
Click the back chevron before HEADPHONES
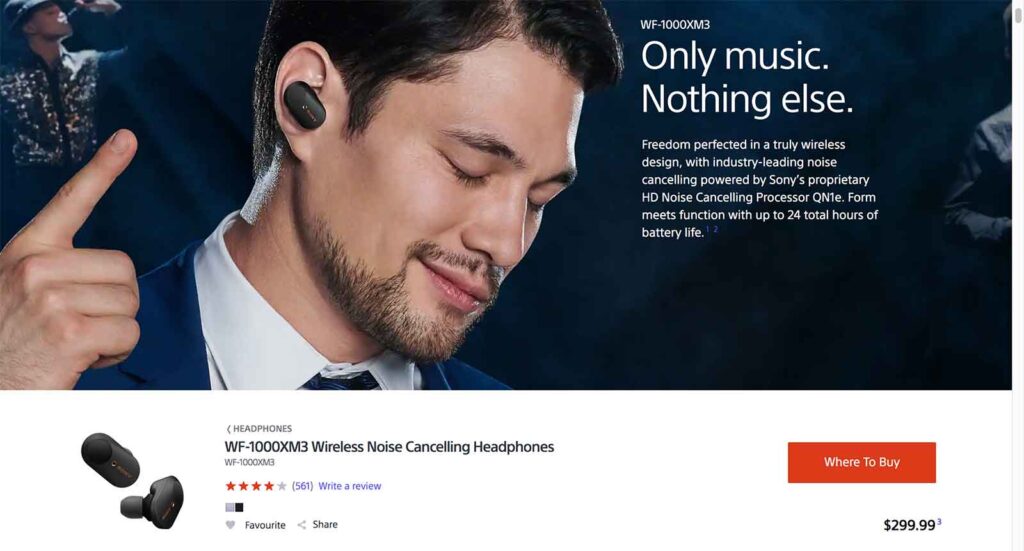(x=229, y=429)
